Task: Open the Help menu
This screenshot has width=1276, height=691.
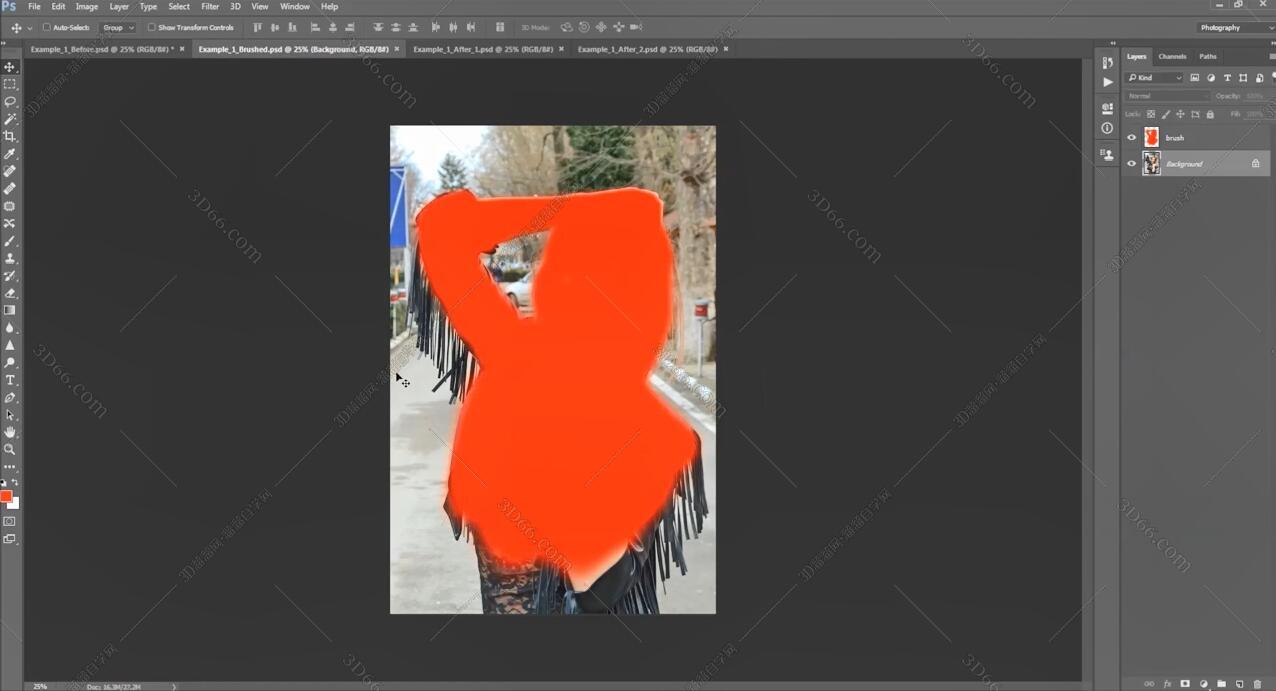Action: click(x=329, y=7)
